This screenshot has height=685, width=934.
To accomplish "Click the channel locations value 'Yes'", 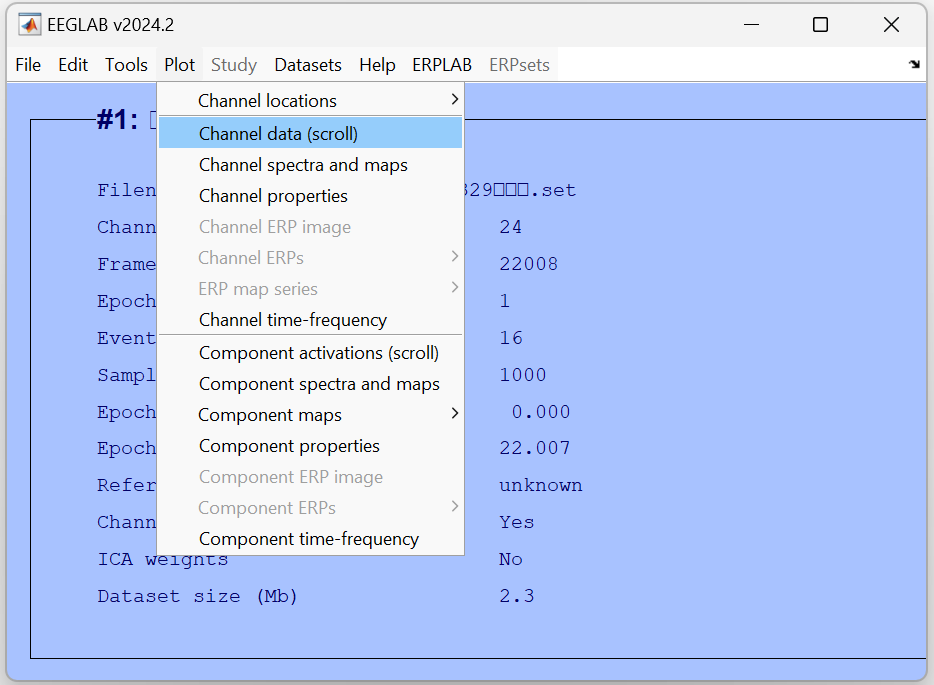I will (x=516, y=522).
